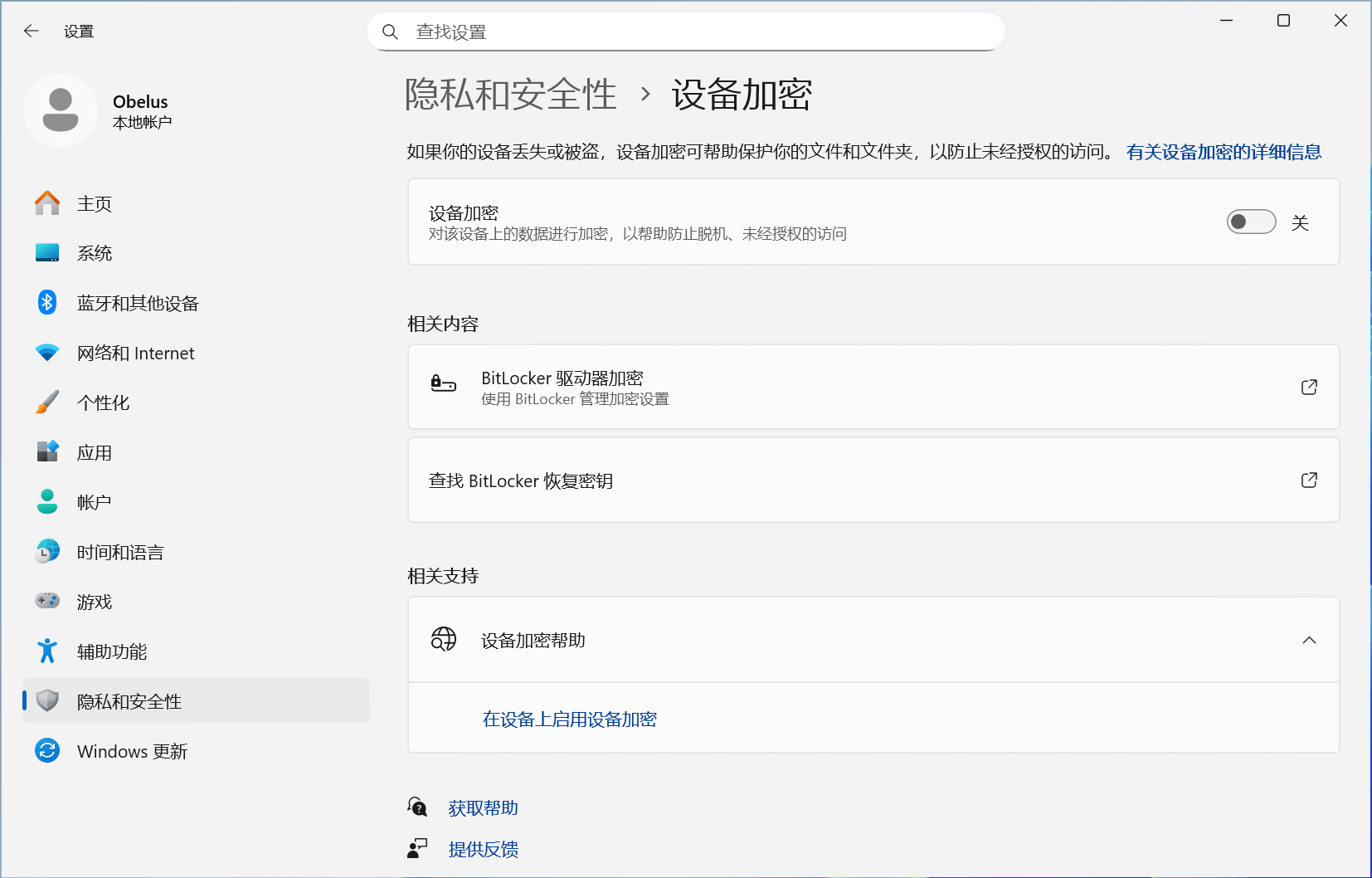Click the BitLocker drive lock icon
This screenshot has width=1372, height=878.
[443, 384]
